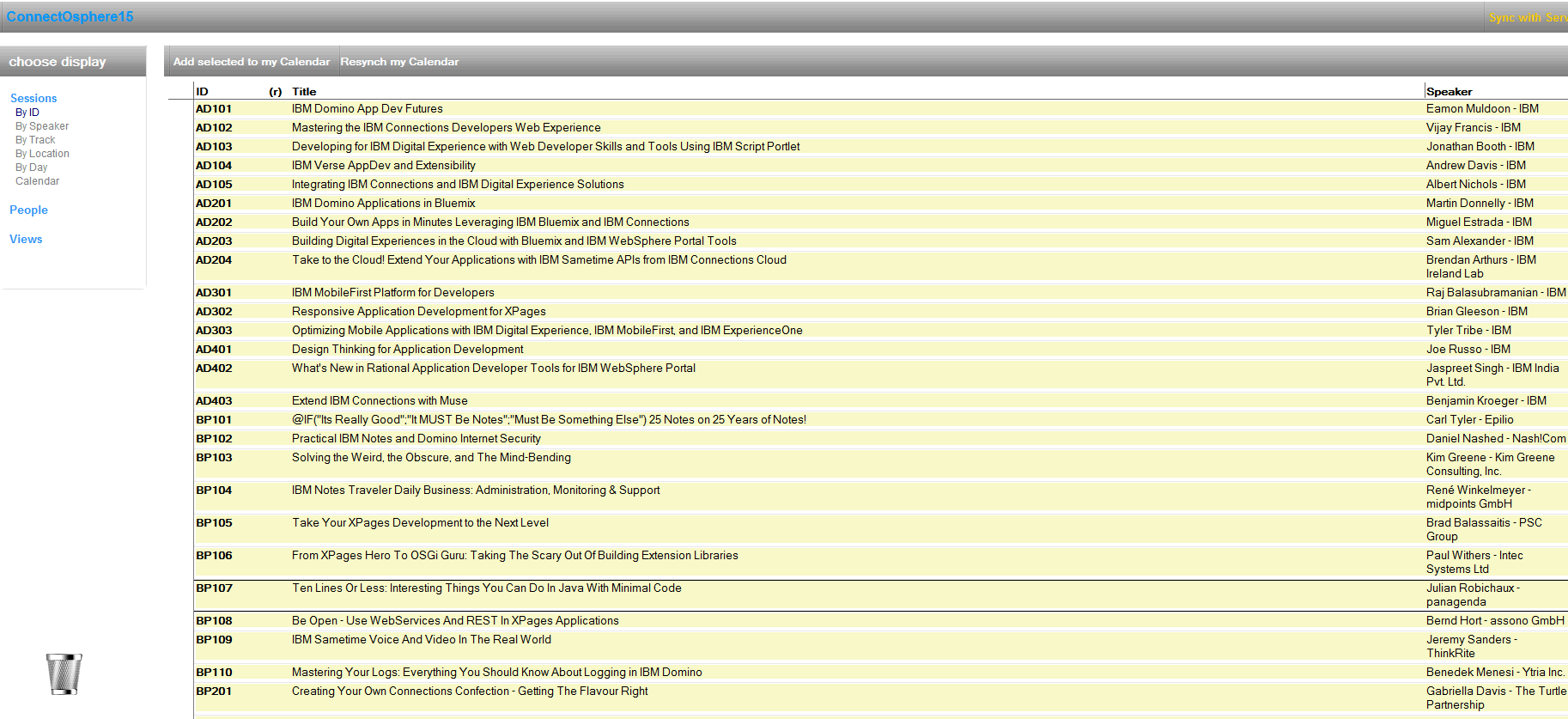Image resolution: width=1568 pixels, height=719 pixels.
Task: Select speaker René Winkelmeyer - midpoints GmbH
Action: pos(1479,497)
